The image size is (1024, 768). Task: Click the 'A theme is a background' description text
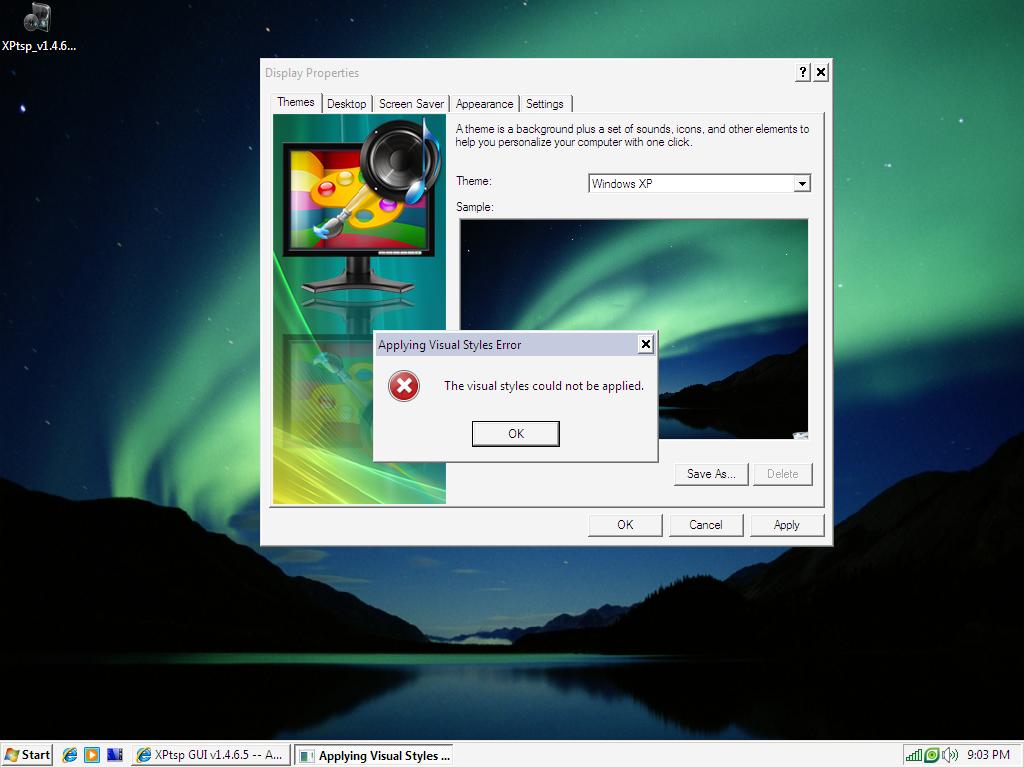pos(632,136)
